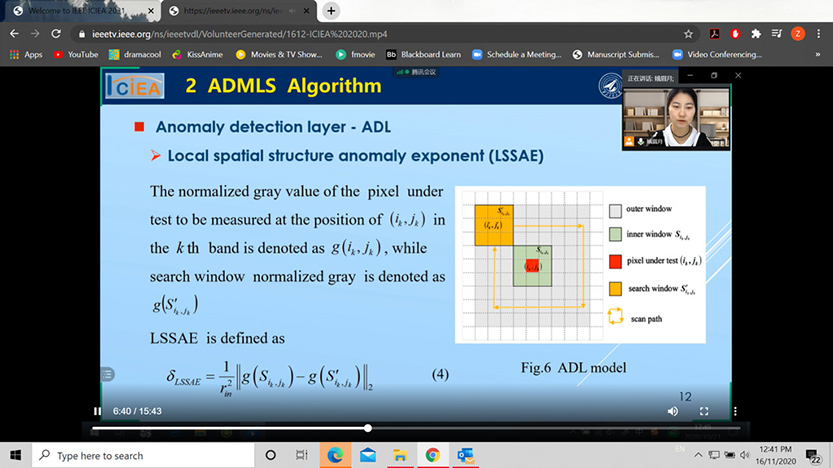Expand the hidden bookmarks chevron
The image size is (833, 468).
click(818, 54)
